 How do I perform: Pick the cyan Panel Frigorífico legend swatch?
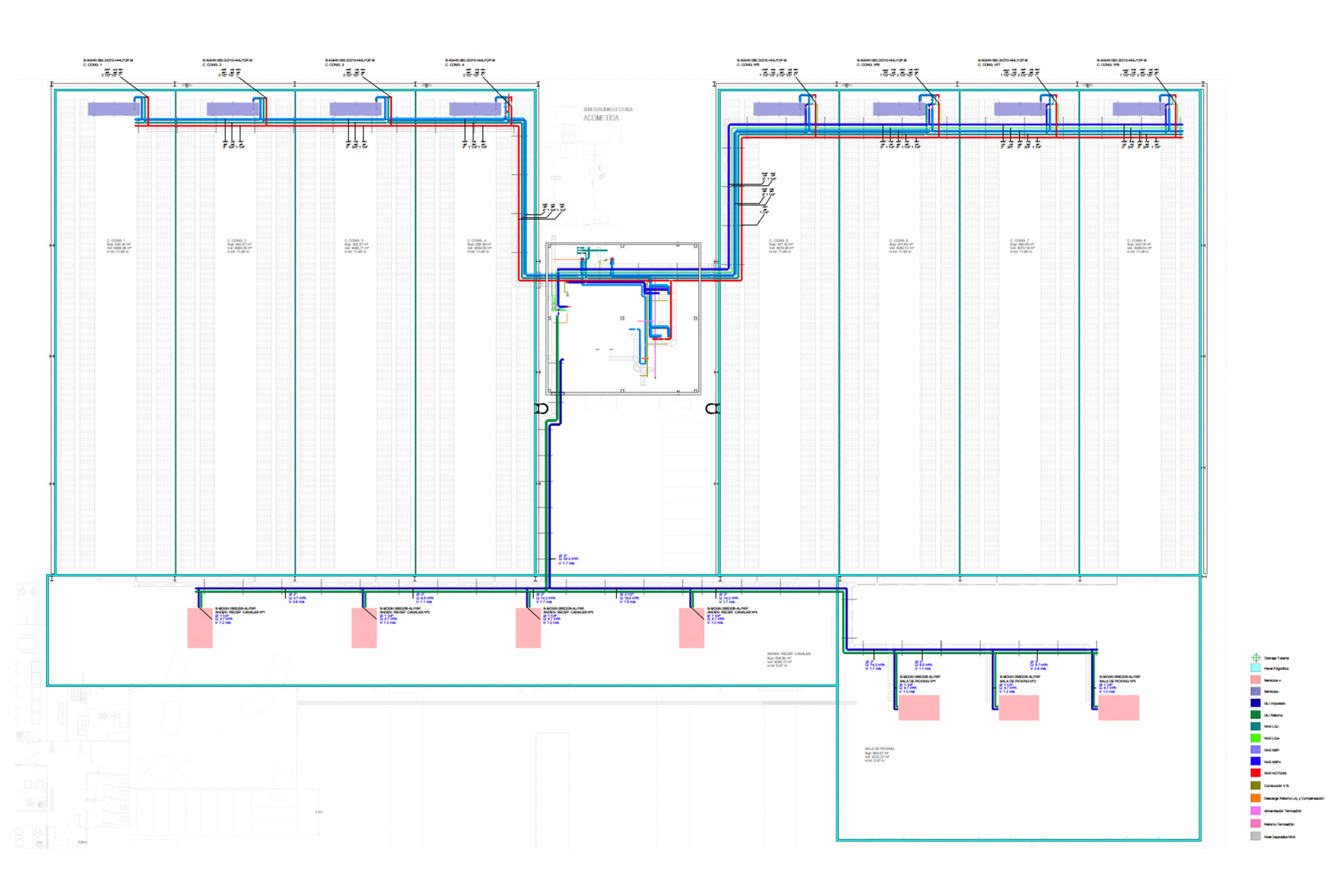pos(1256,669)
